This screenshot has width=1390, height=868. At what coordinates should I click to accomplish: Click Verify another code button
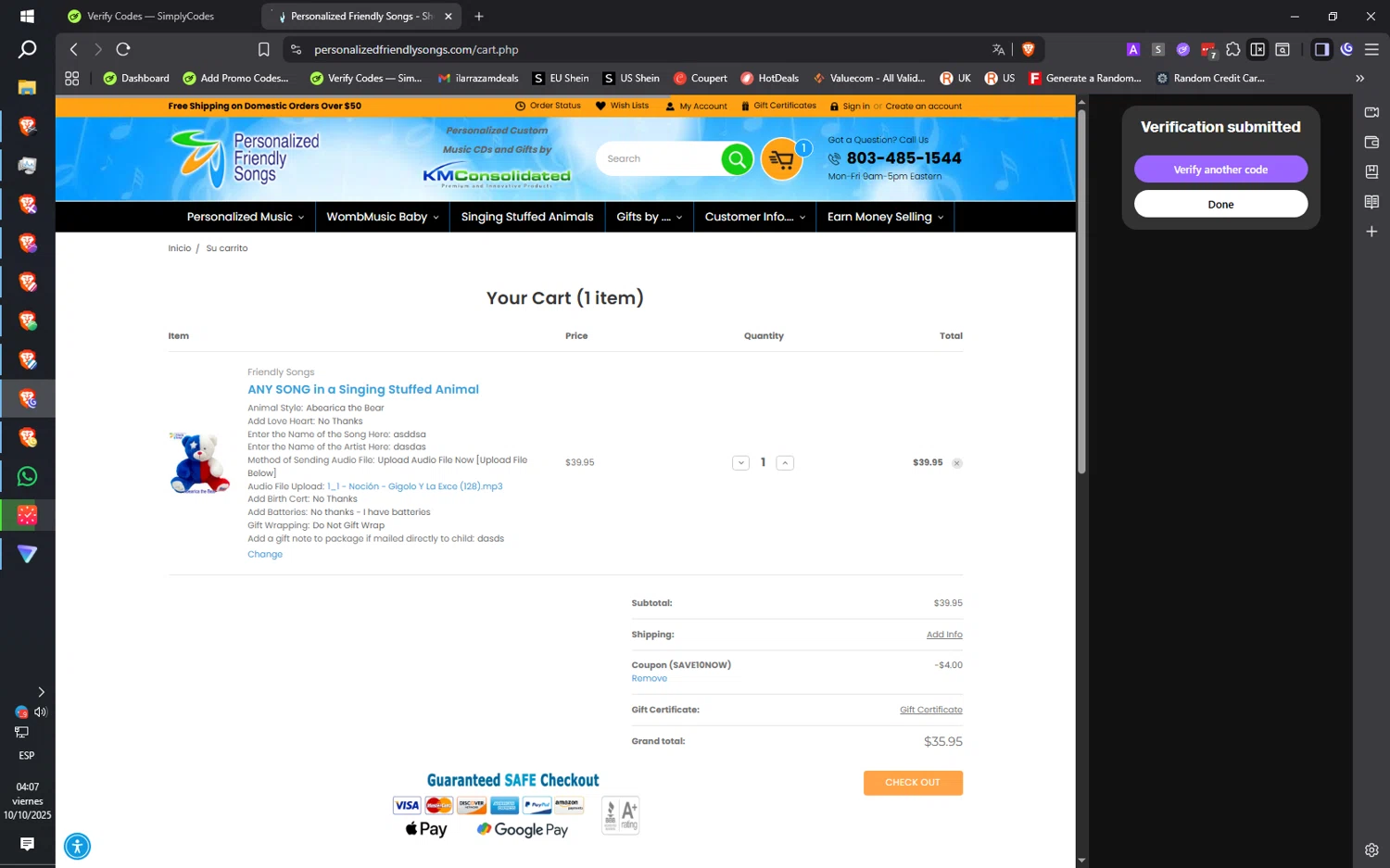coord(1220,170)
